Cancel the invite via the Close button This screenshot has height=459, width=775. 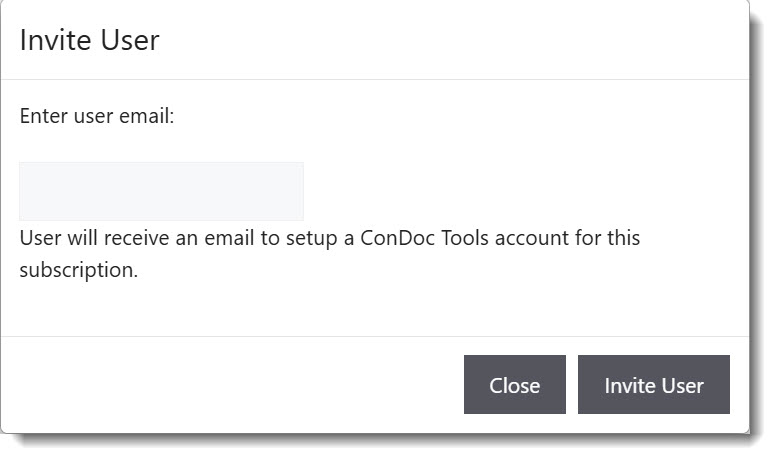pyautogui.click(x=514, y=385)
